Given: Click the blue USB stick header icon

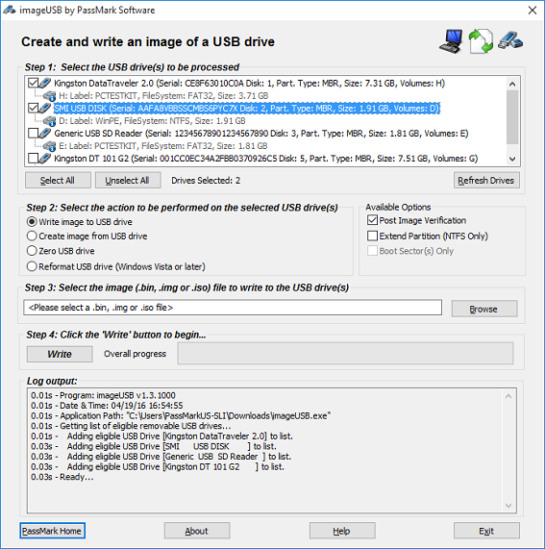Looking at the screenshot, I should coord(510,41).
